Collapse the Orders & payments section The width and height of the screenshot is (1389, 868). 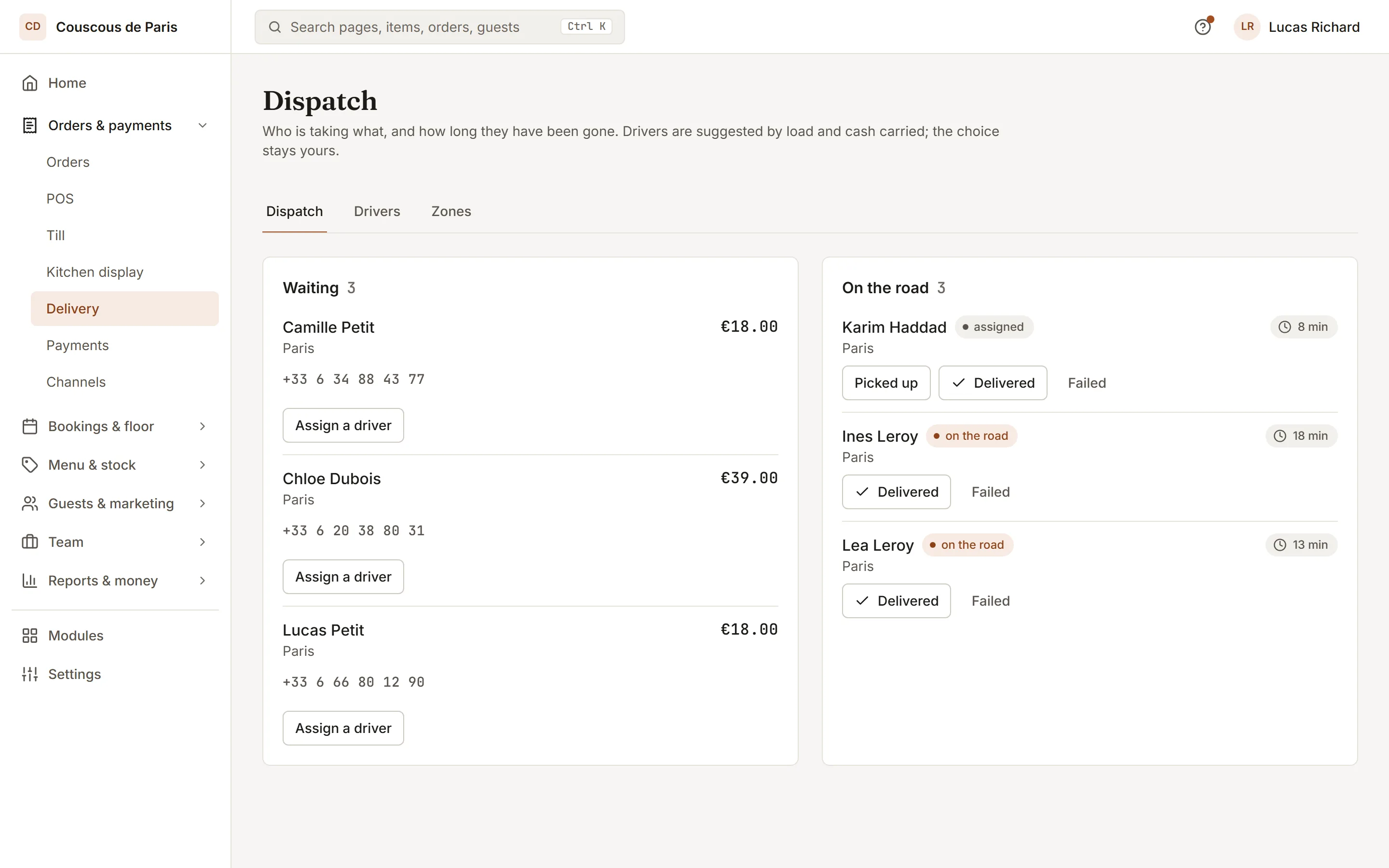[x=203, y=125]
